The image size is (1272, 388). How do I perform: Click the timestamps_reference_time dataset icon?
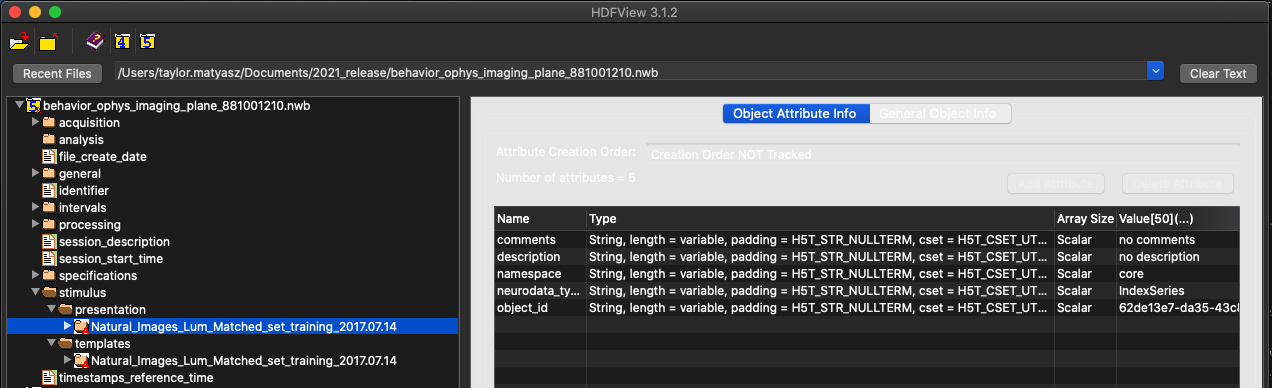(49, 377)
